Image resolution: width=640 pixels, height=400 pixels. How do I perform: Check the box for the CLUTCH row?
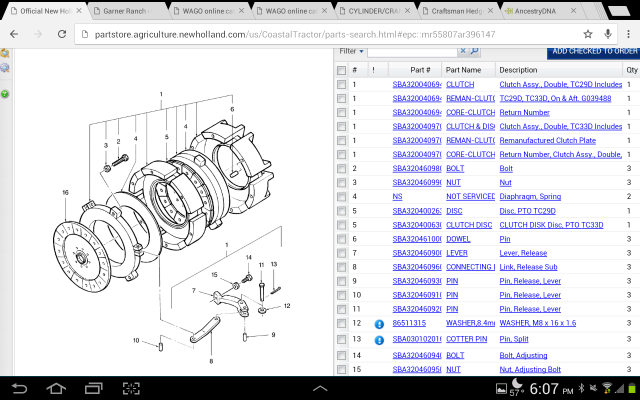coord(341,84)
